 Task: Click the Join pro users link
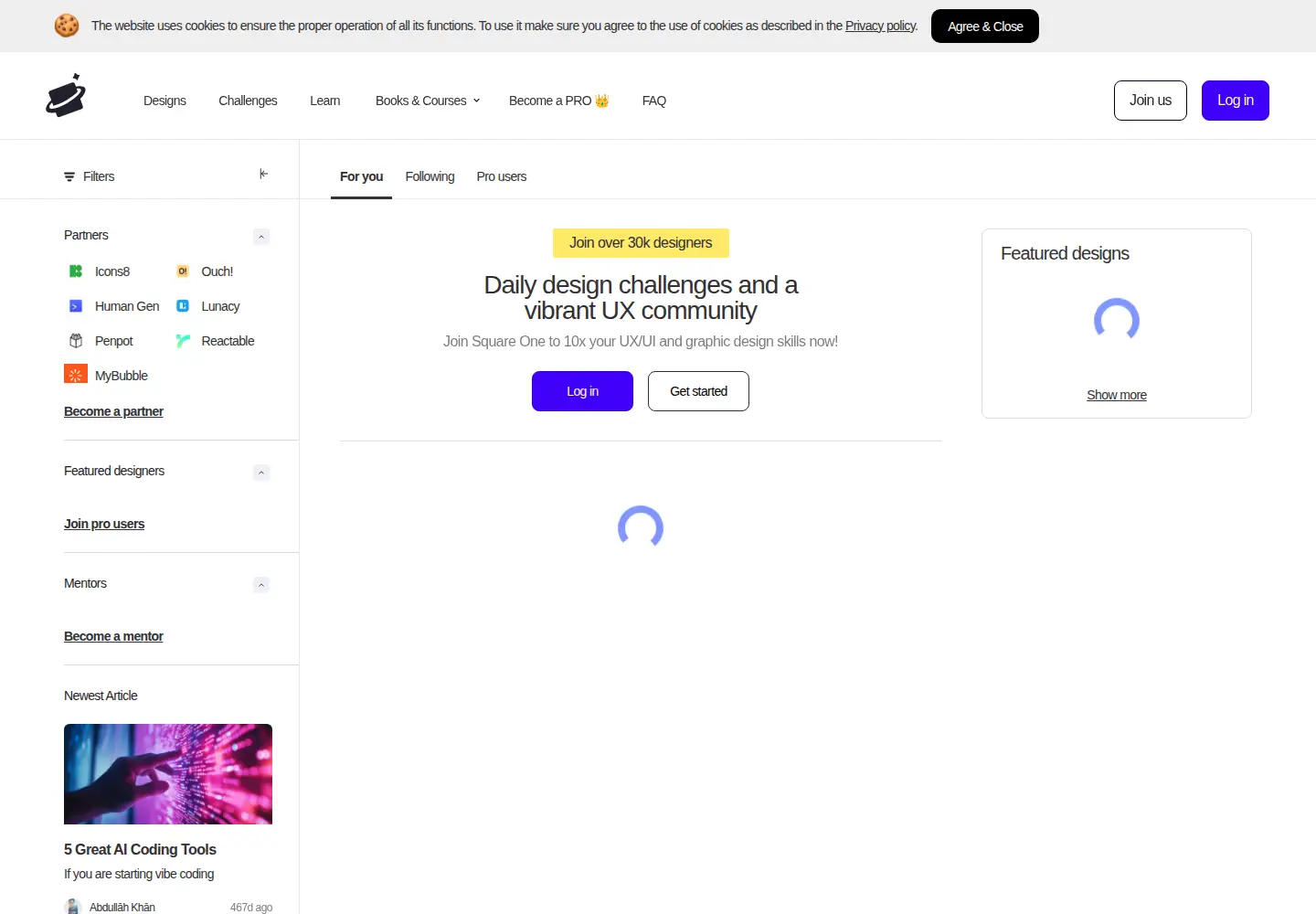[x=104, y=524]
